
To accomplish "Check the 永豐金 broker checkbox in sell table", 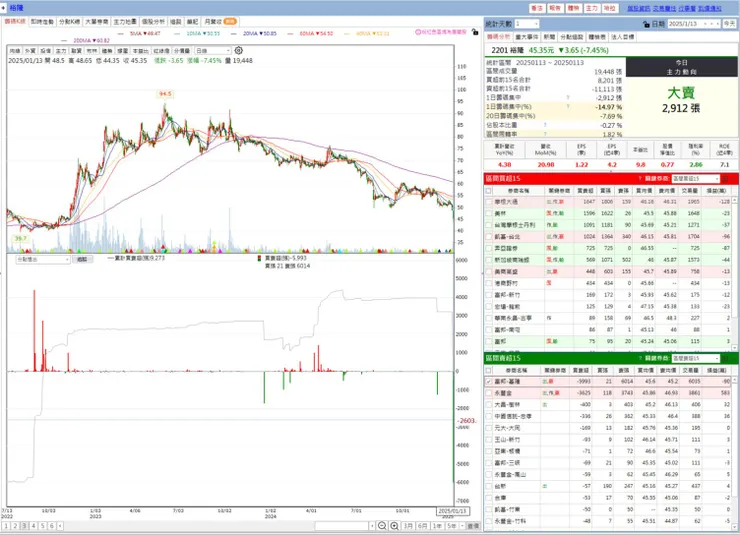I will [x=489, y=393].
